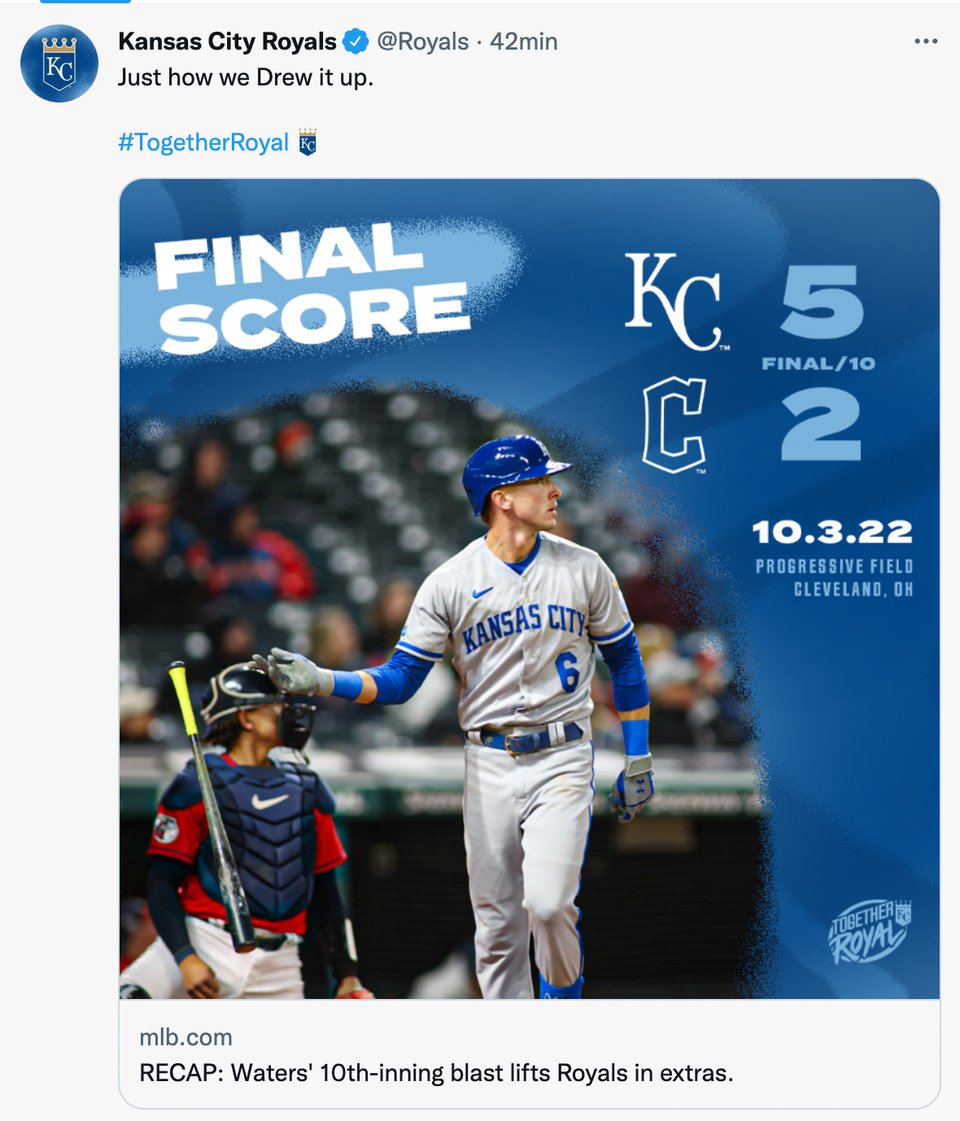
Task: Open the Final Score card image
Action: (x=530, y=589)
